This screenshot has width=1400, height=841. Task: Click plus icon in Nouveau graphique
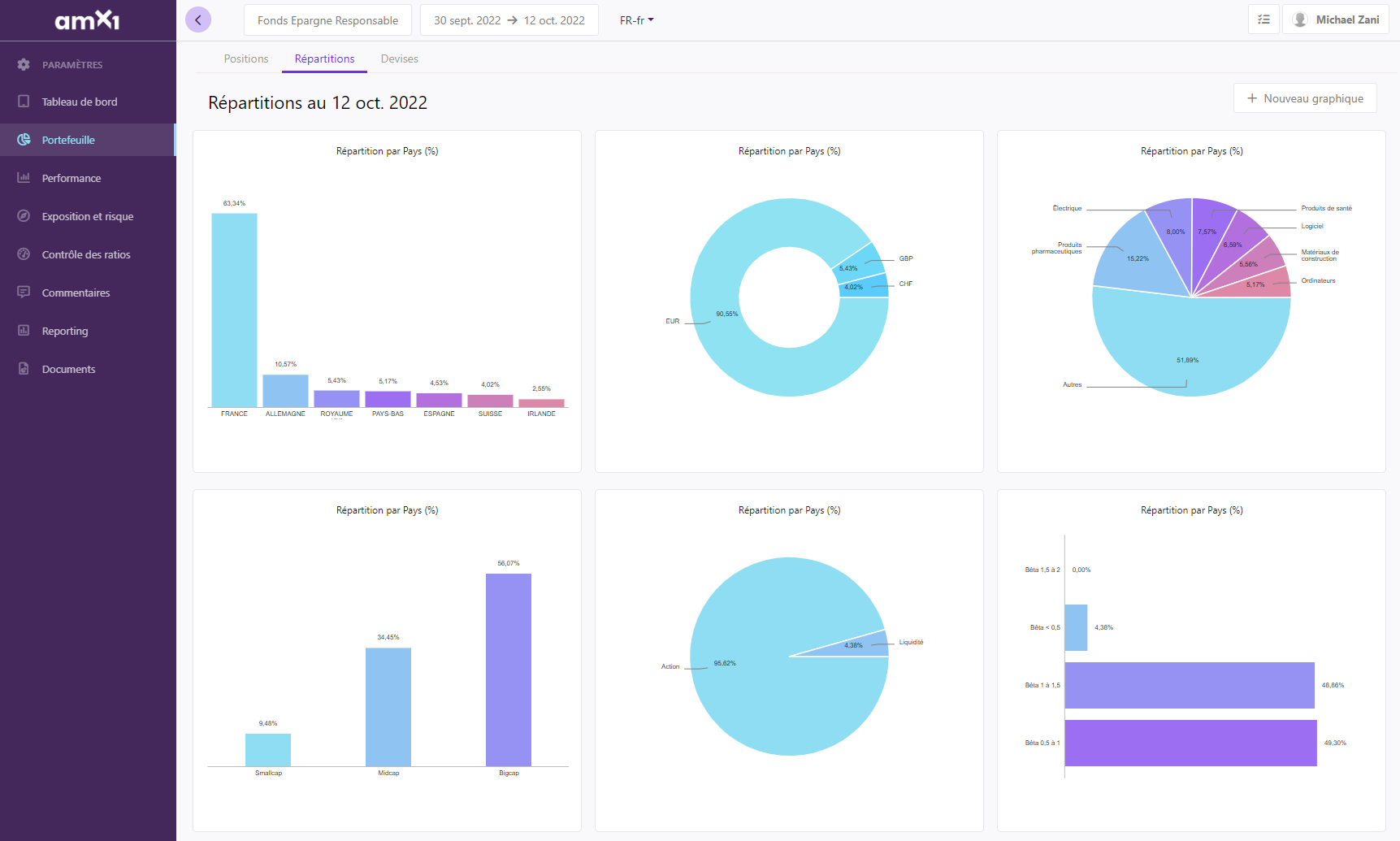(x=1252, y=98)
